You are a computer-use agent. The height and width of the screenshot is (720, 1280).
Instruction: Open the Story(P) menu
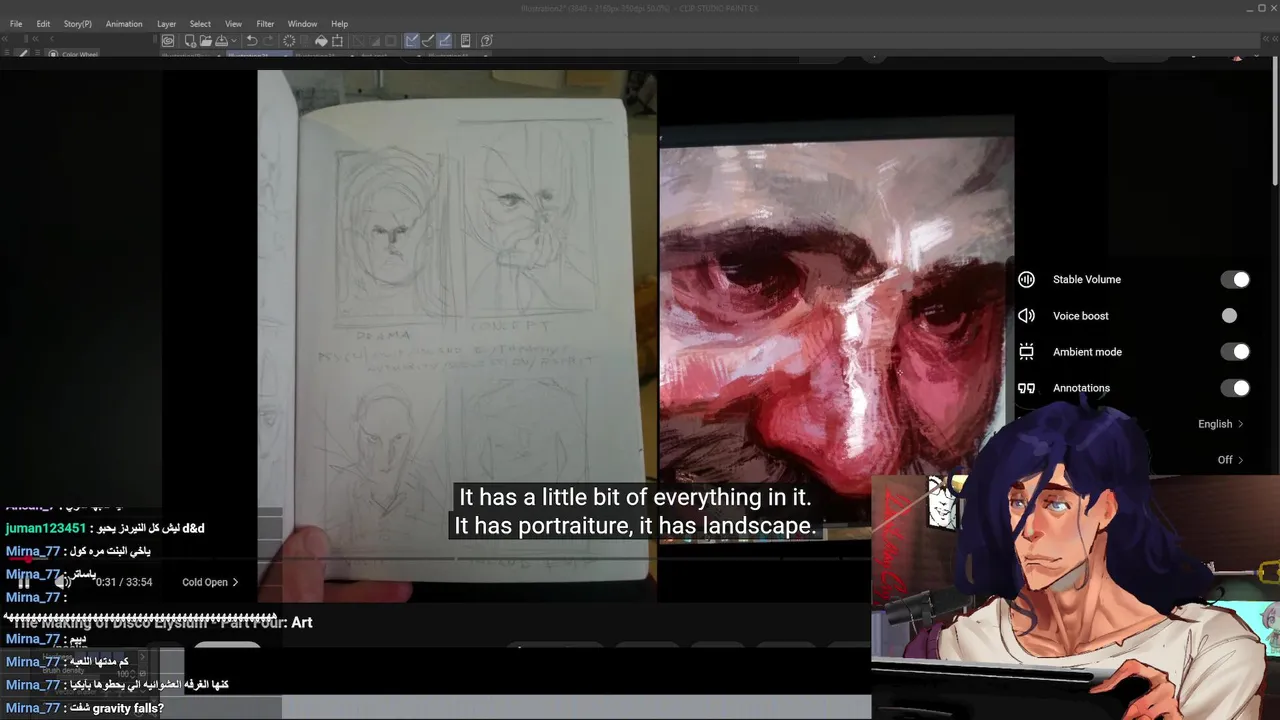click(x=77, y=24)
